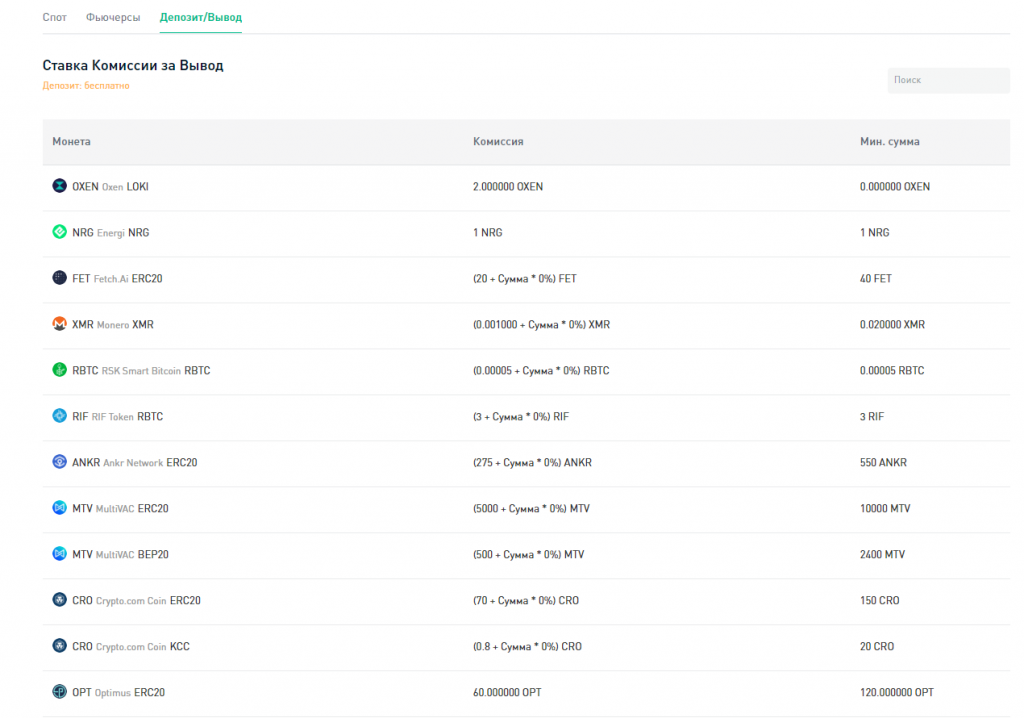1024x718 pixels.
Task: Click the orange Monero XMR icon
Action: click(x=59, y=324)
